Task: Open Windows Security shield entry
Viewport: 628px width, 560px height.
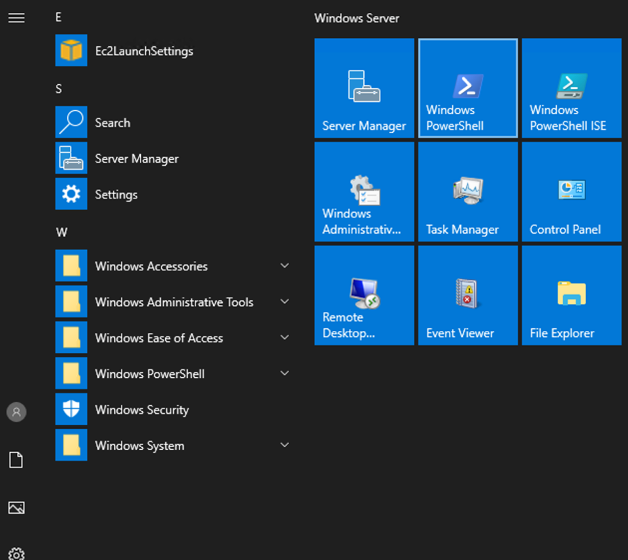Action: [172, 409]
